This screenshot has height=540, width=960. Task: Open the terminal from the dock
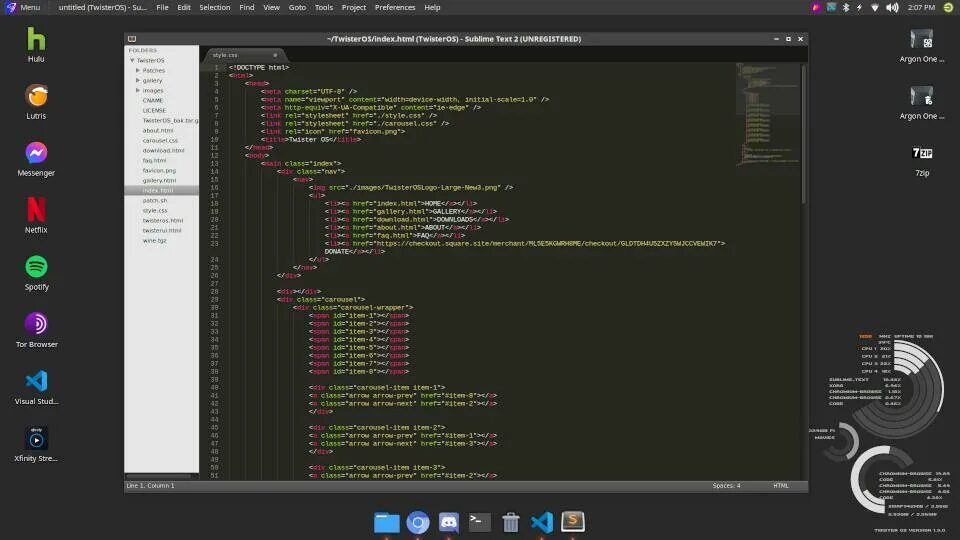[479, 522]
